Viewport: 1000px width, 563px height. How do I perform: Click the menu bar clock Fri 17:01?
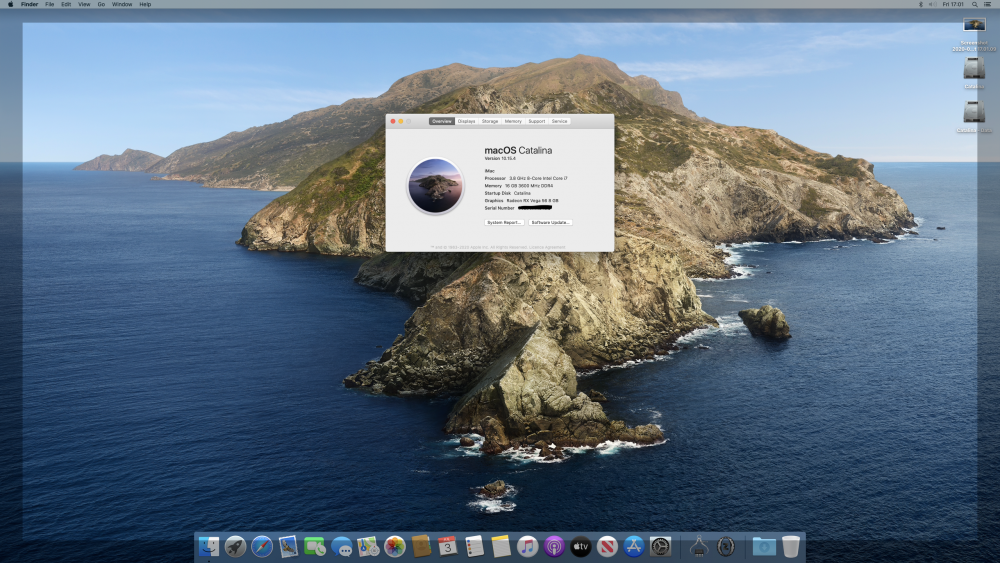[953, 4]
